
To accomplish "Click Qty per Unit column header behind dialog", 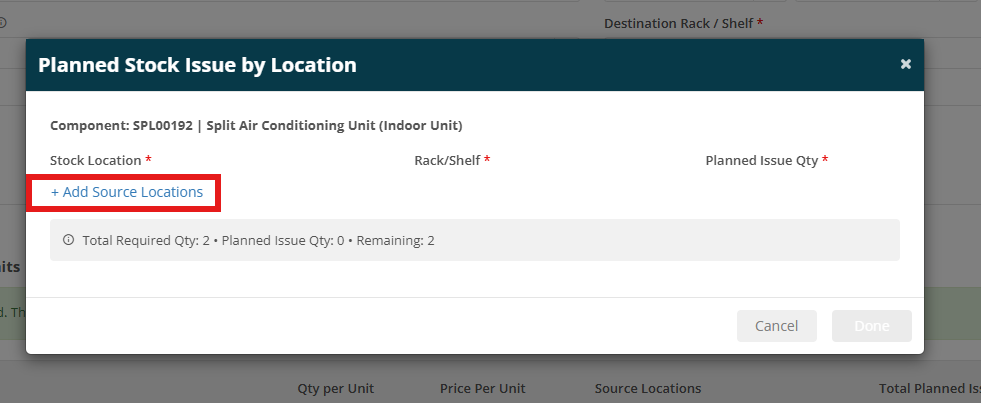I will pos(335,389).
